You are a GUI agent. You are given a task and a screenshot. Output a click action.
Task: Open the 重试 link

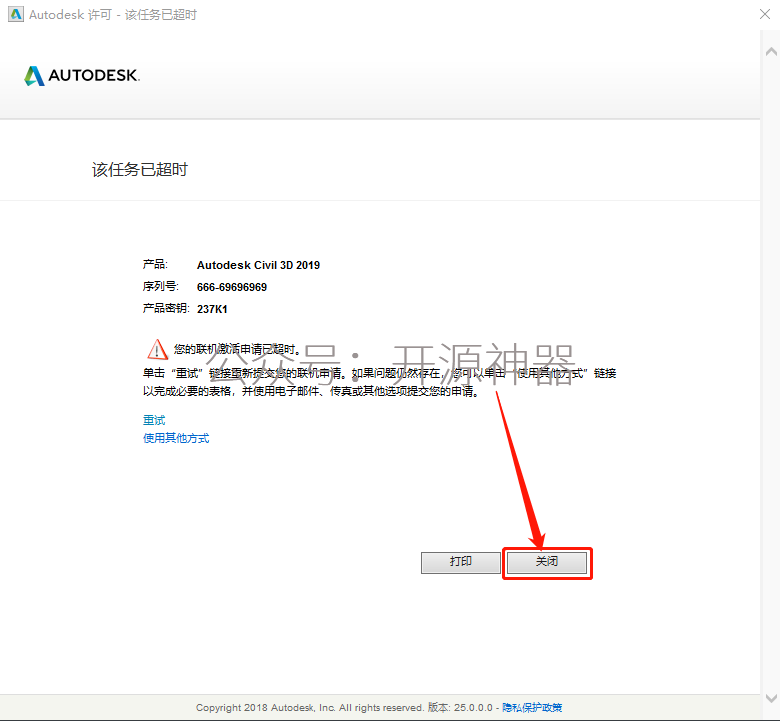154,420
